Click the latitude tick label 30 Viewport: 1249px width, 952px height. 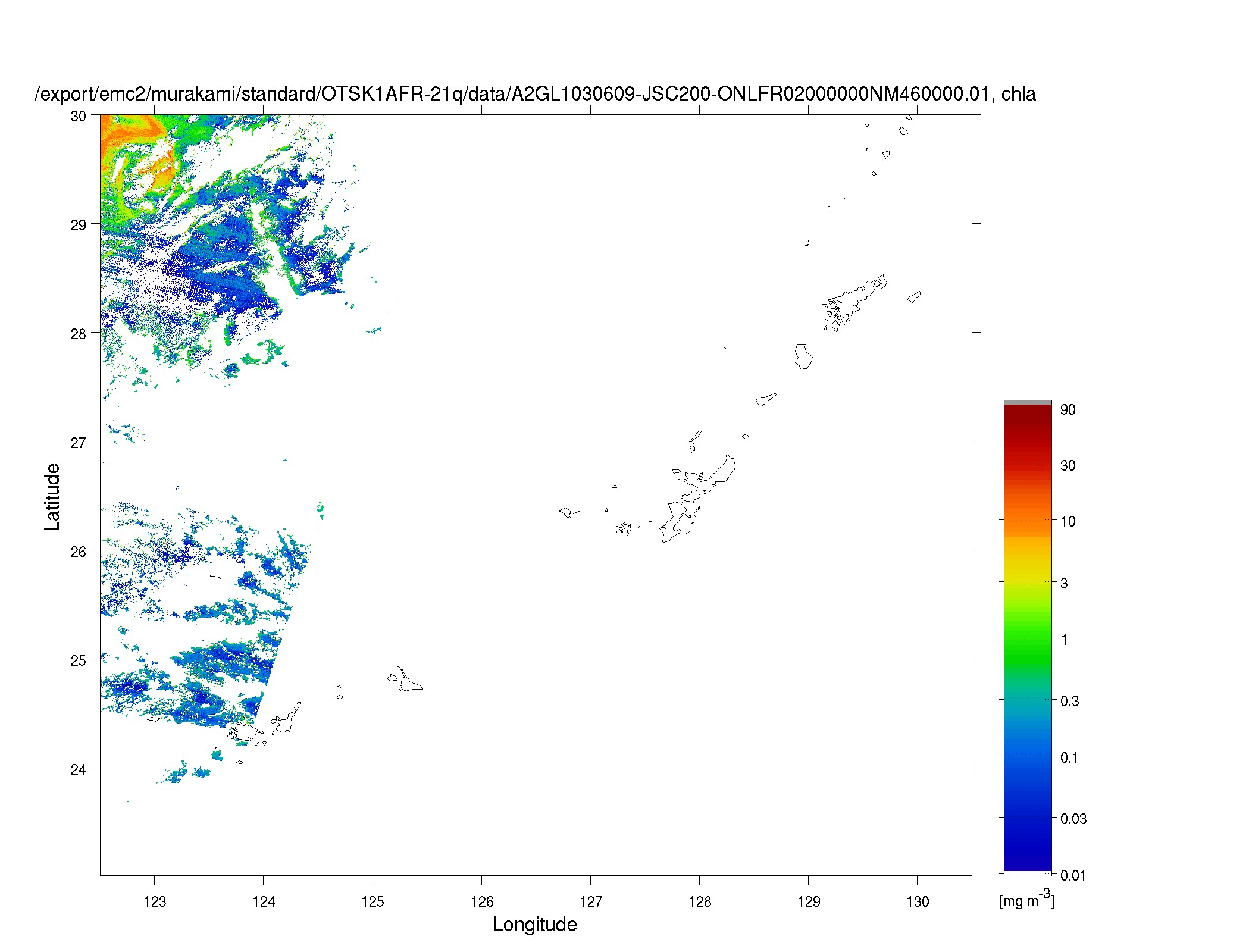[79, 117]
